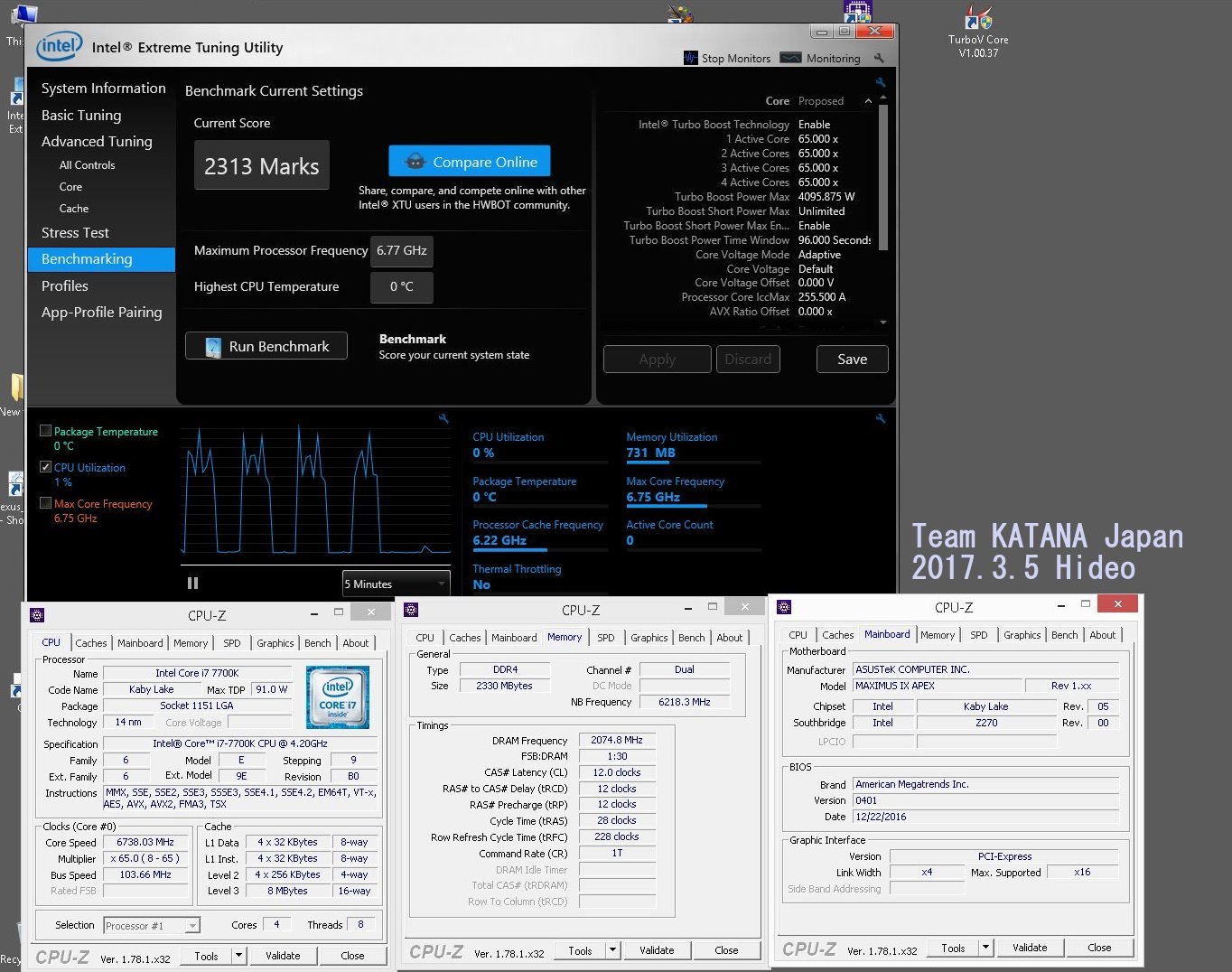The height and width of the screenshot is (972, 1232).
Task: Select Cache under Advanced Tuning
Action: coord(74,209)
